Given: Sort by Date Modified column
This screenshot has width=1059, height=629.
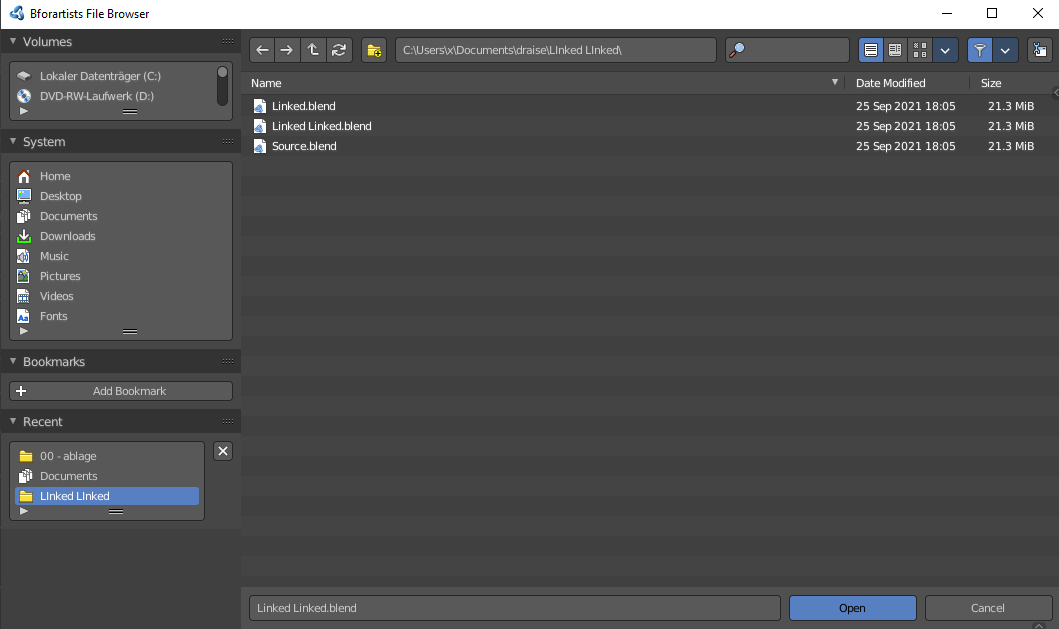Looking at the screenshot, I should coord(890,83).
